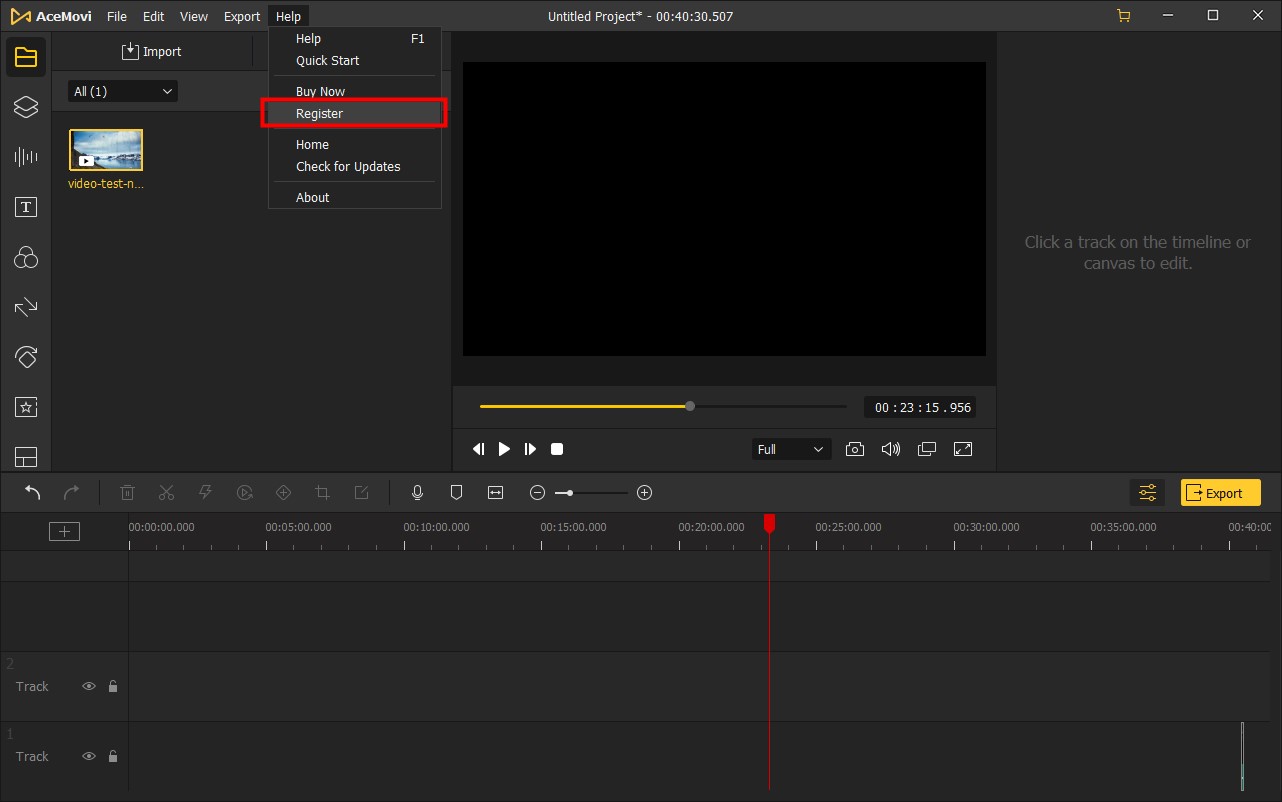The image size is (1282, 802).
Task: Click the voiceover microphone icon
Action: [x=418, y=492]
